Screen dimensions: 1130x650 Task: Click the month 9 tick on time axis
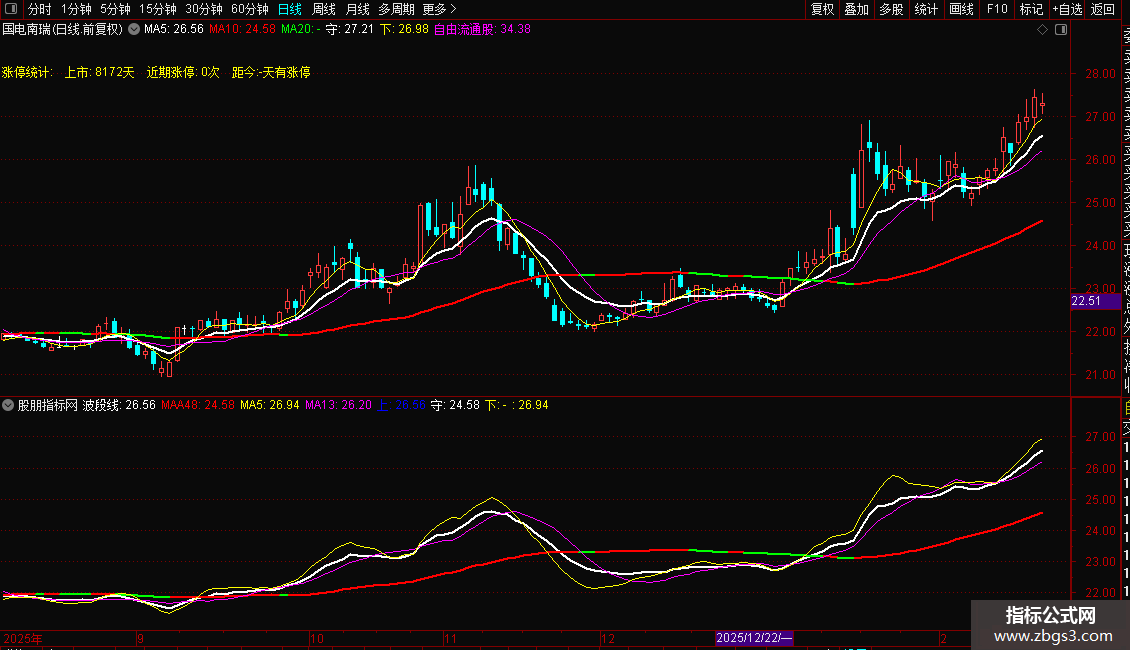coord(141,638)
